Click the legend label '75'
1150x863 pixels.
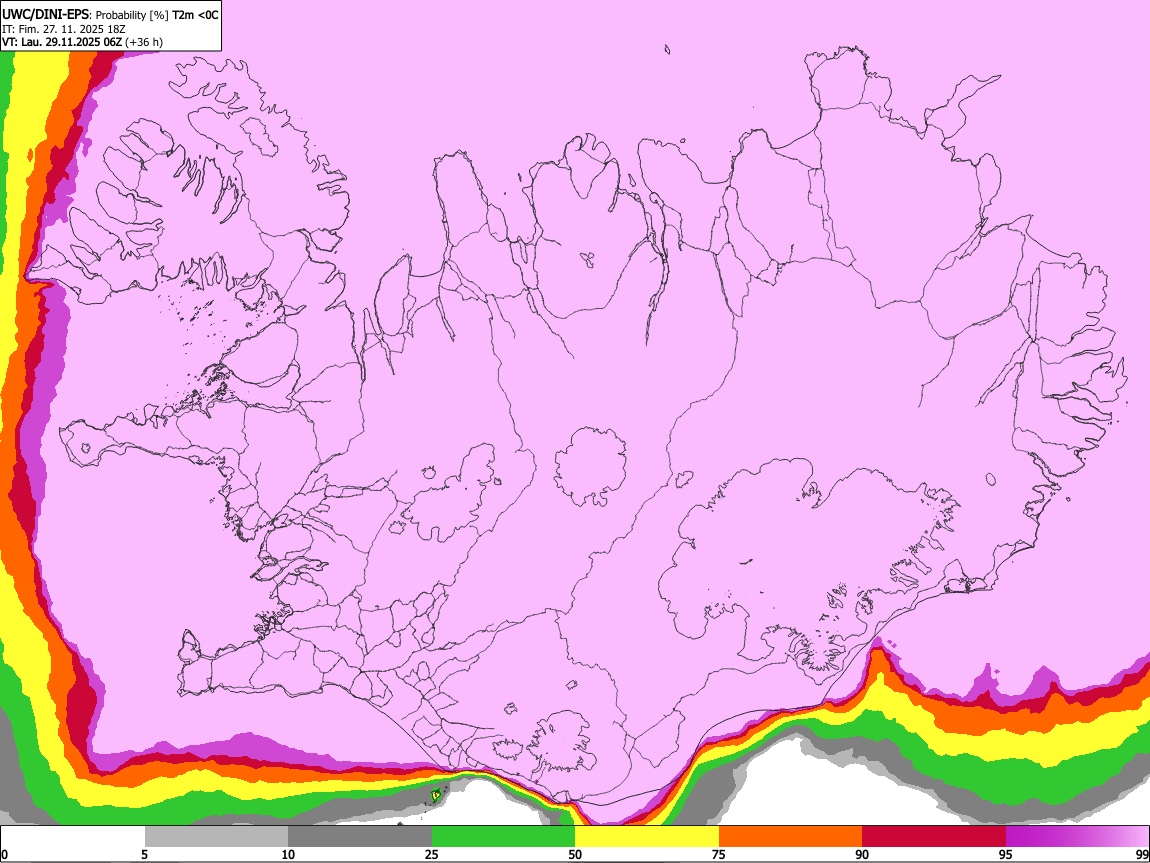tap(719, 855)
